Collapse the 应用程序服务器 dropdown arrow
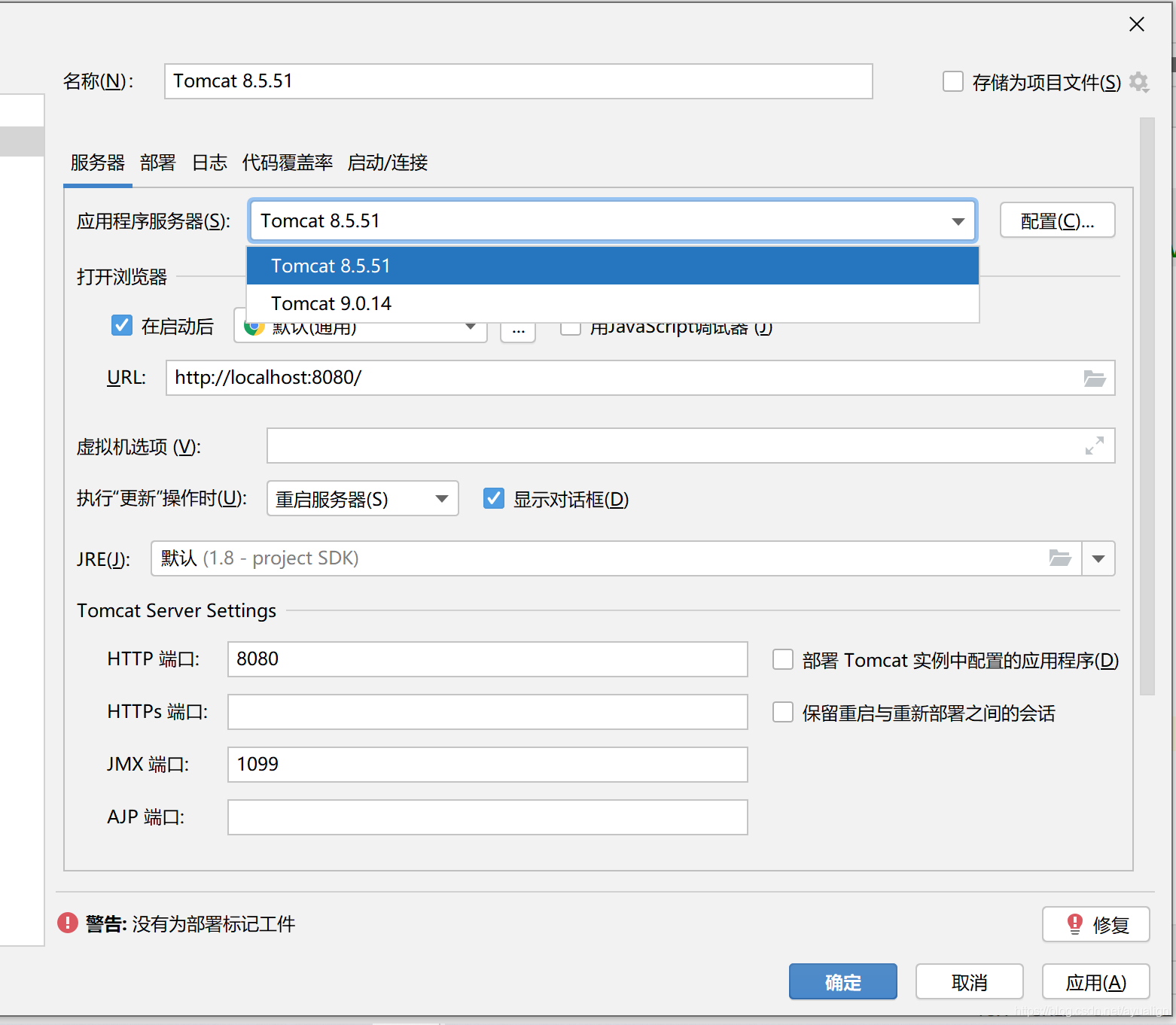 (958, 221)
